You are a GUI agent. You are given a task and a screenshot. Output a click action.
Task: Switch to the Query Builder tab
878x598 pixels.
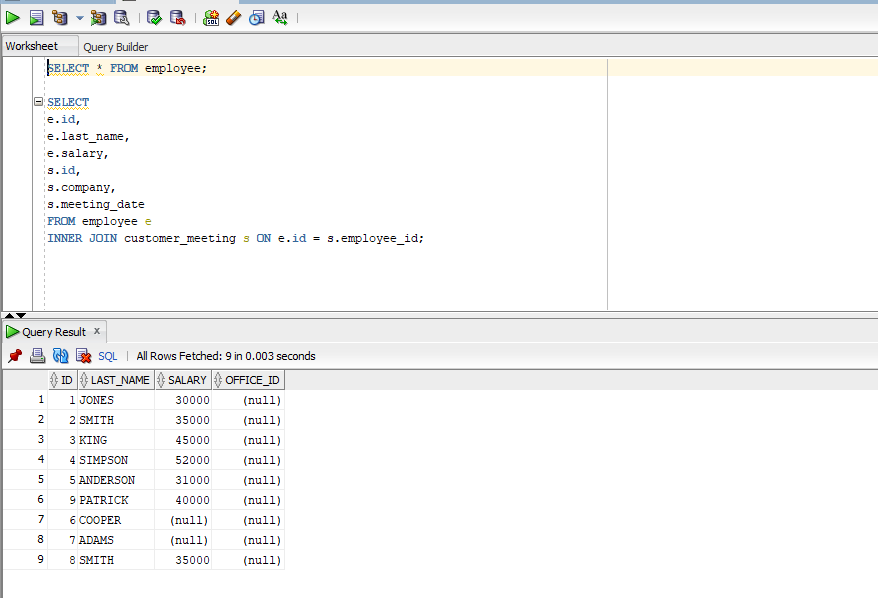(115, 47)
